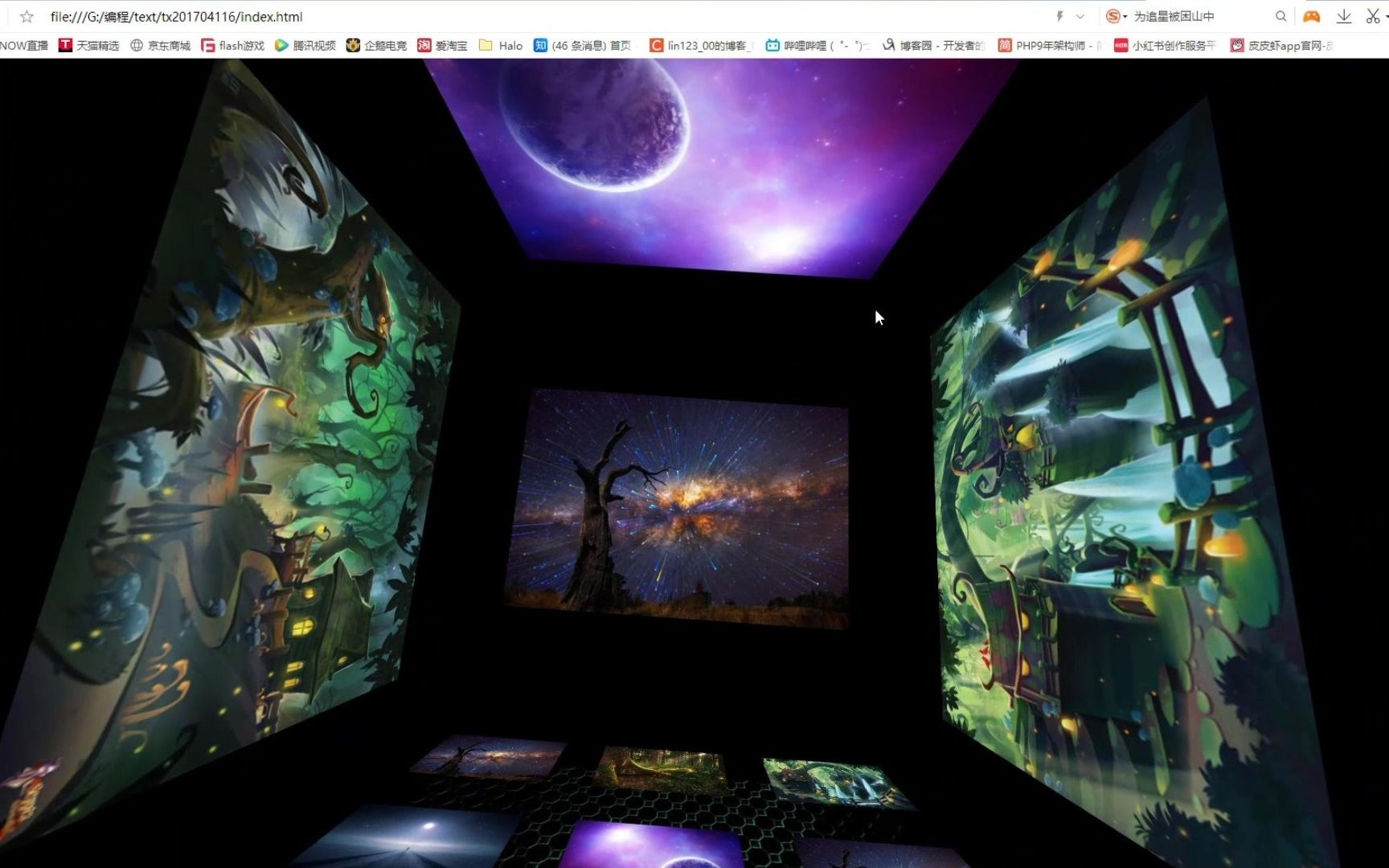
Task: Open the 天猫精选 bookmark
Action: [89, 46]
